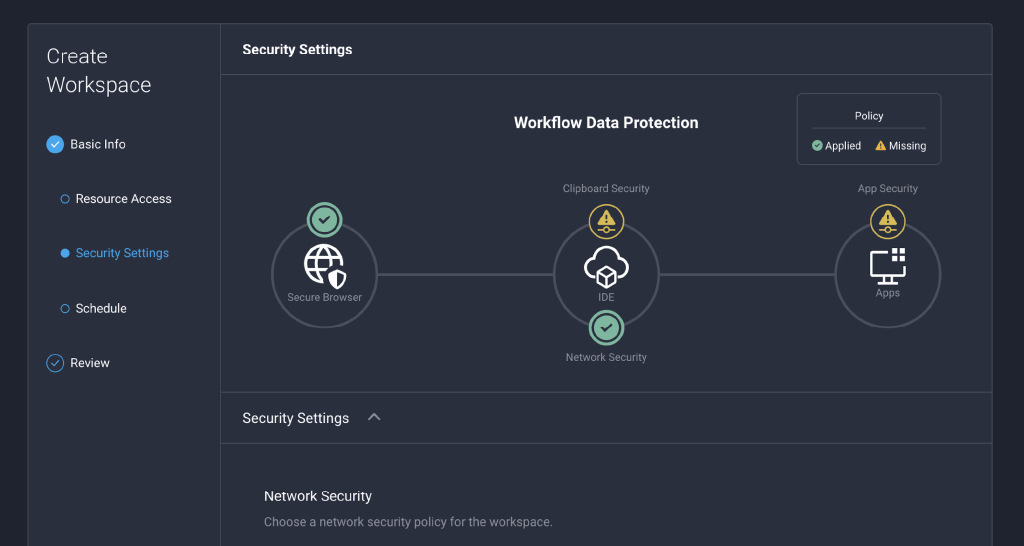Click the Clipboard Security label
1024x546 pixels.
[606, 188]
